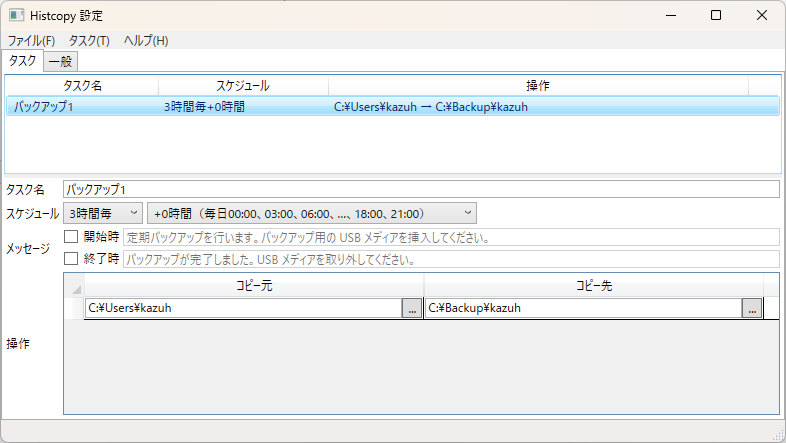Click the browse button for コピー元 path
786x443 pixels.
tap(412, 309)
